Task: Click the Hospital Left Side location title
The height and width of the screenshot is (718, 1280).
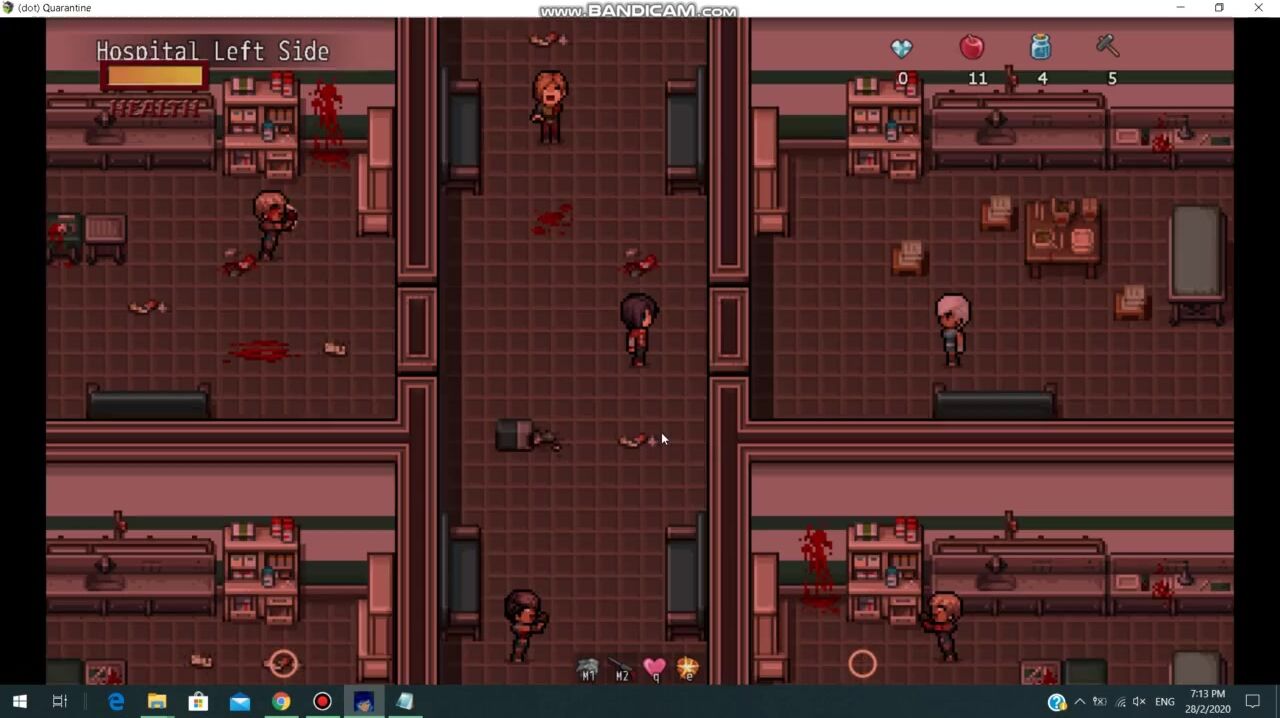Action: (212, 51)
